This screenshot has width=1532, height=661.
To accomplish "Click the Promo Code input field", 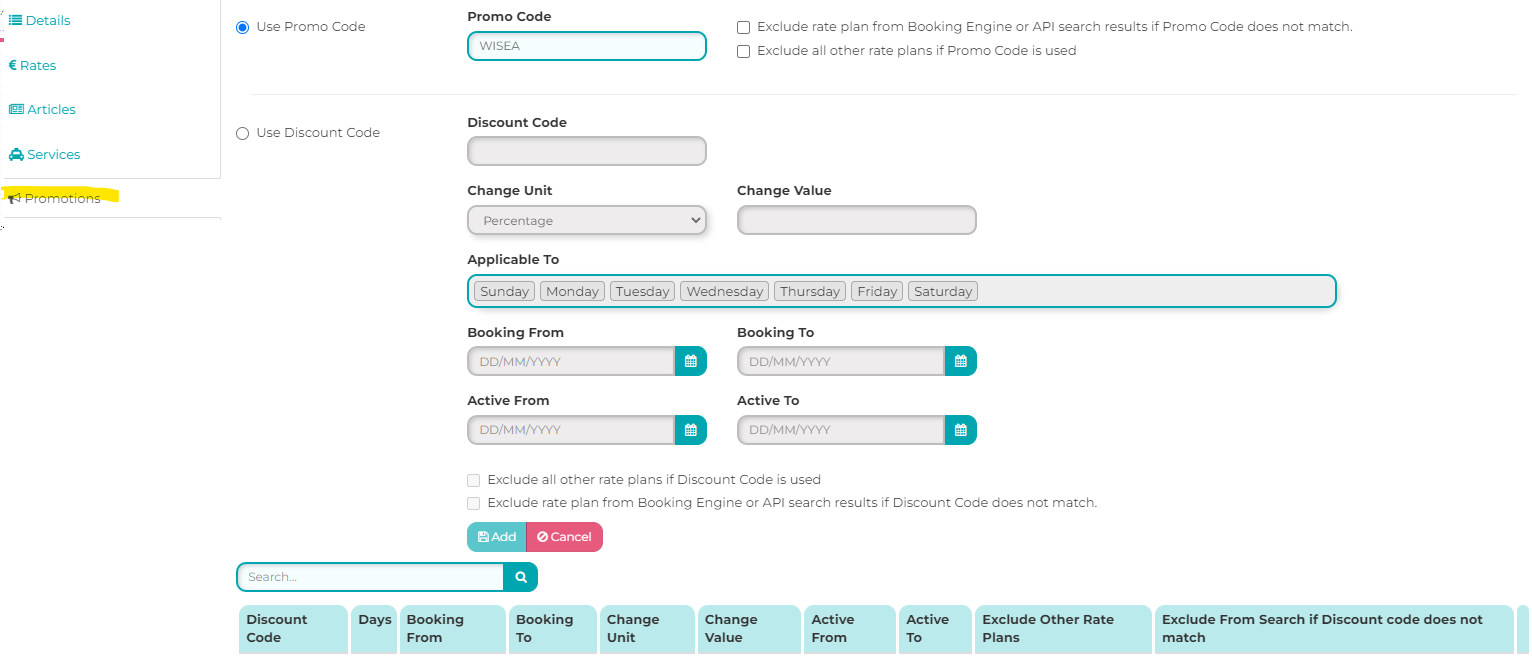I will (x=587, y=46).
